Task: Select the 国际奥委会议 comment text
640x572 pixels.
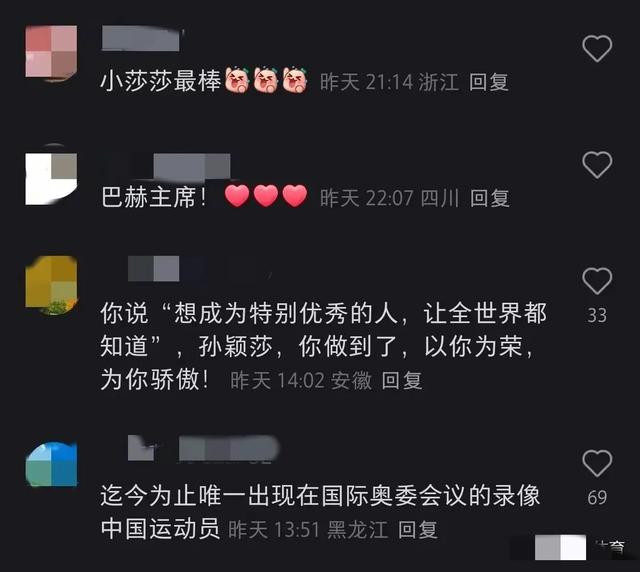Action: [x=320, y=512]
